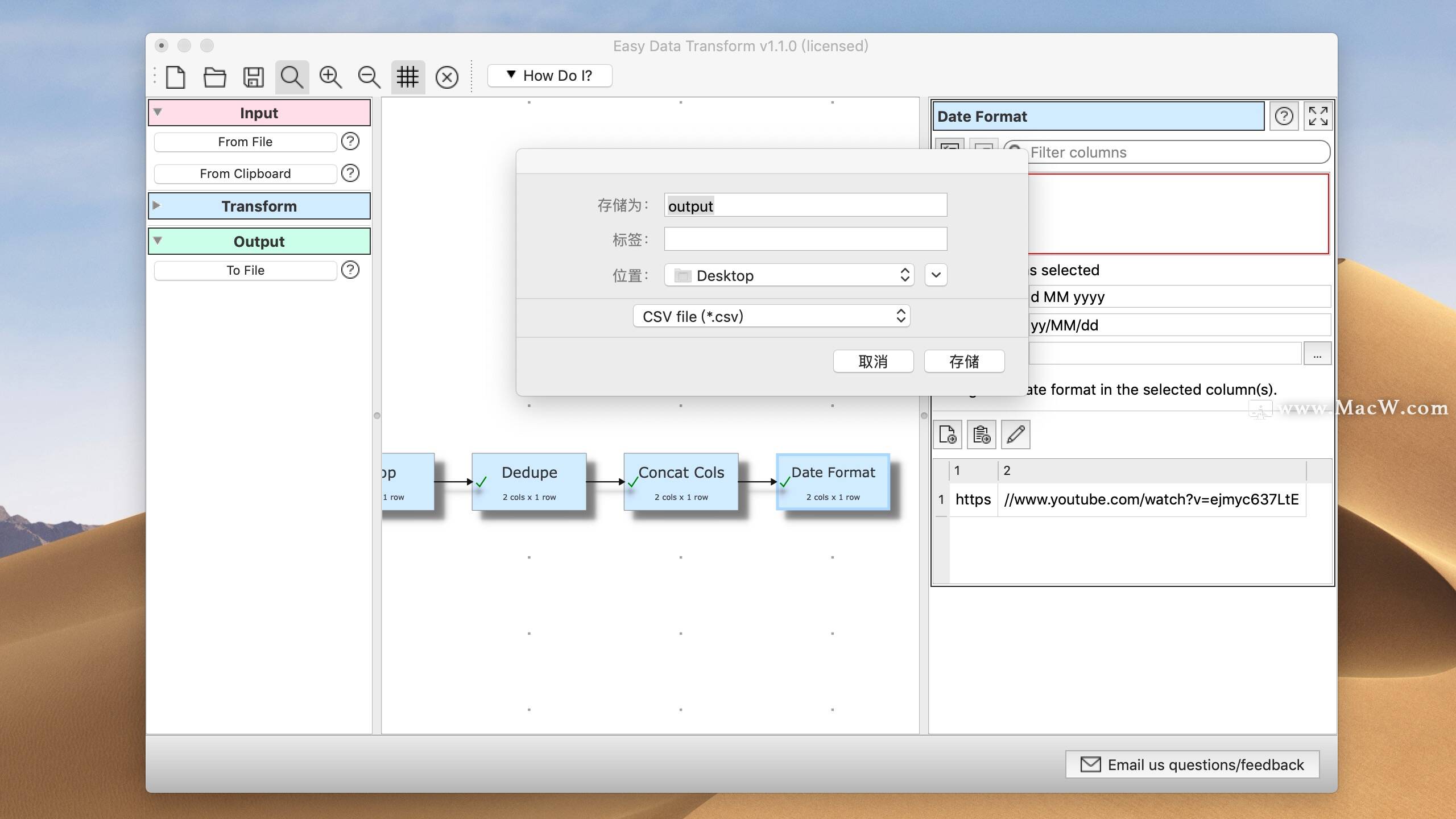The width and height of the screenshot is (1456, 819).
Task: Click the youtube.com URL cell
Action: [1152, 499]
